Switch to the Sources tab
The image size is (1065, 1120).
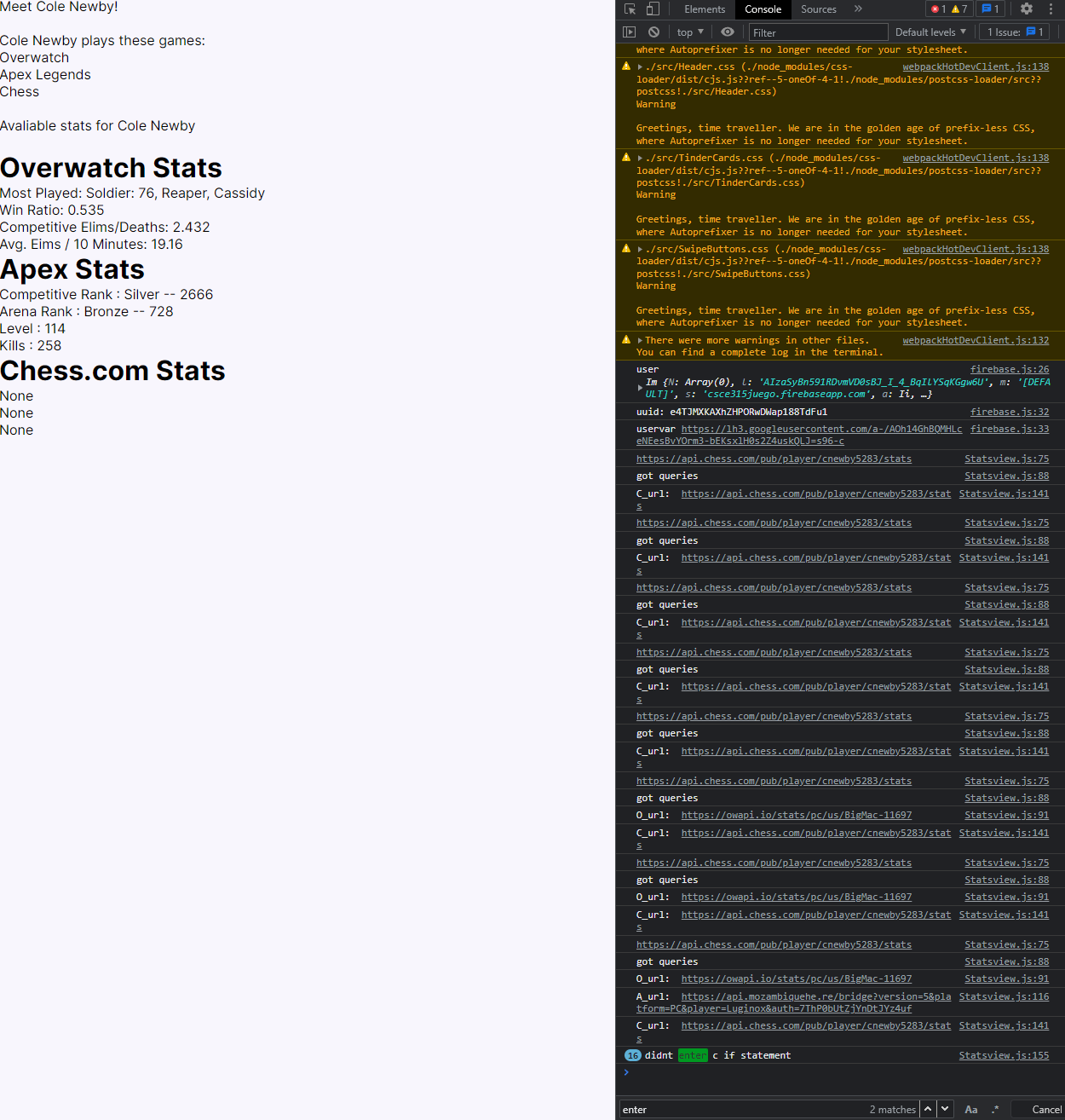click(819, 9)
